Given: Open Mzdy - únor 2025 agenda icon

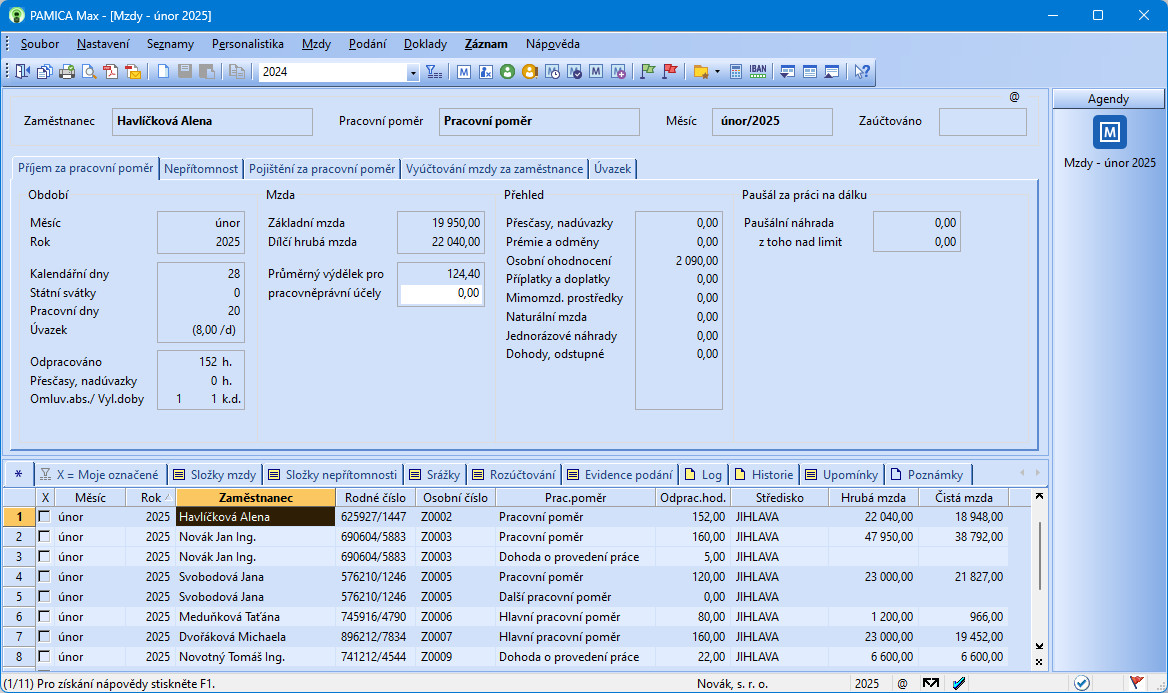Looking at the screenshot, I should tap(1109, 132).
